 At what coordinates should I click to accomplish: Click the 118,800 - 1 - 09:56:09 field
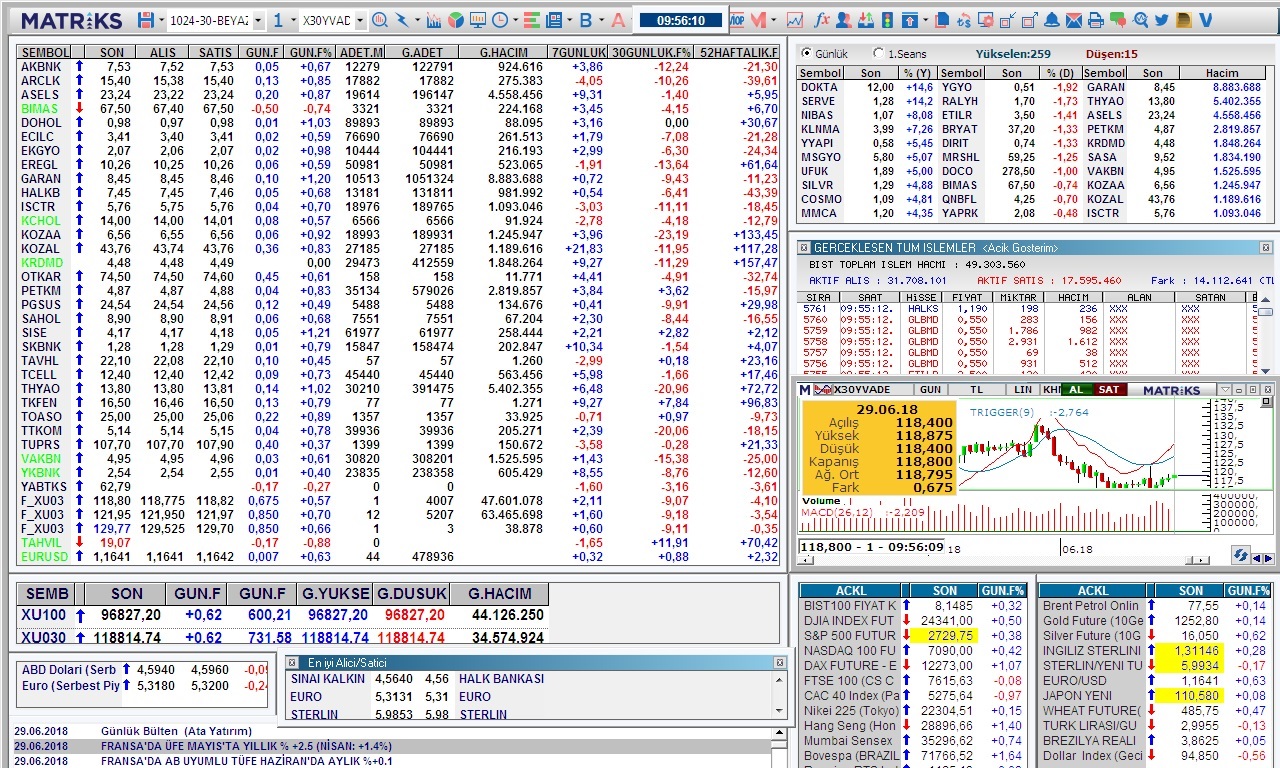tap(871, 547)
